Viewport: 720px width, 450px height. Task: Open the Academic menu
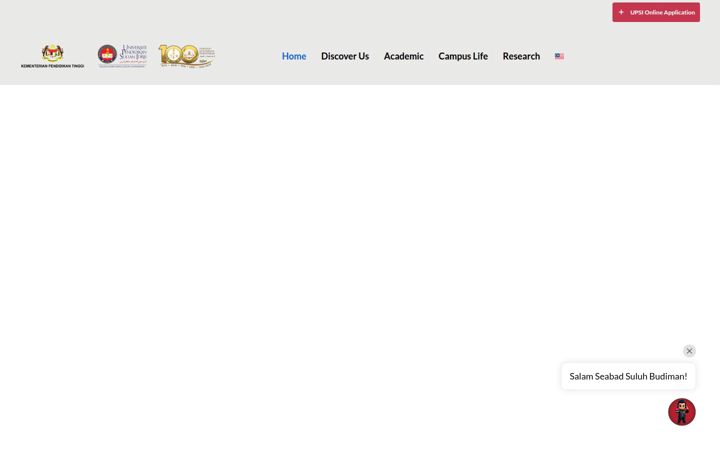point(404,56)
